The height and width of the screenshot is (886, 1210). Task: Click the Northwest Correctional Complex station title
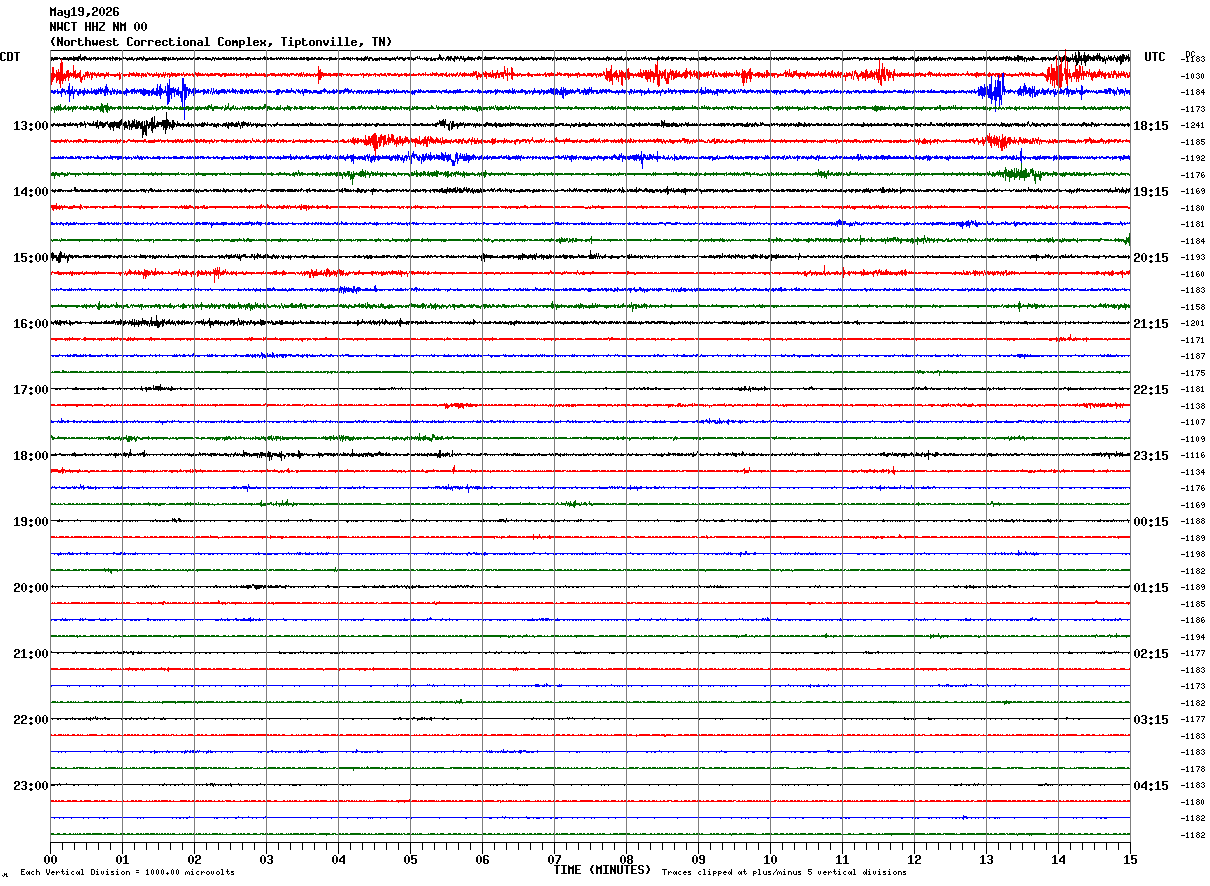[x=221, y=42]
